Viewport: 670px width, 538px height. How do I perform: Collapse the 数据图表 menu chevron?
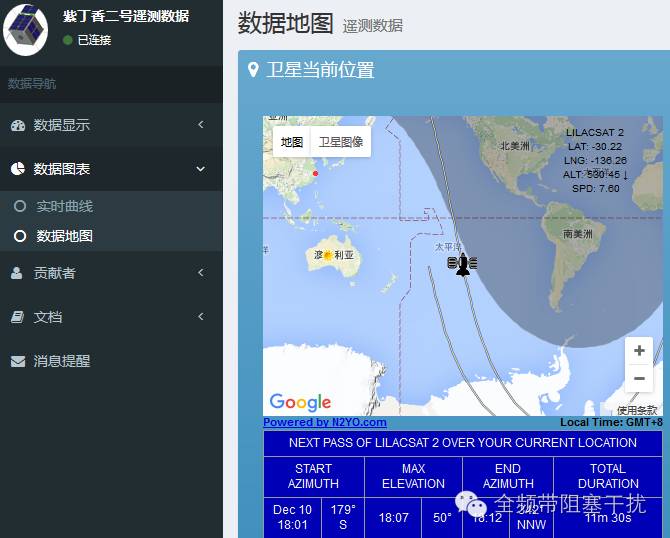(200, 169)
